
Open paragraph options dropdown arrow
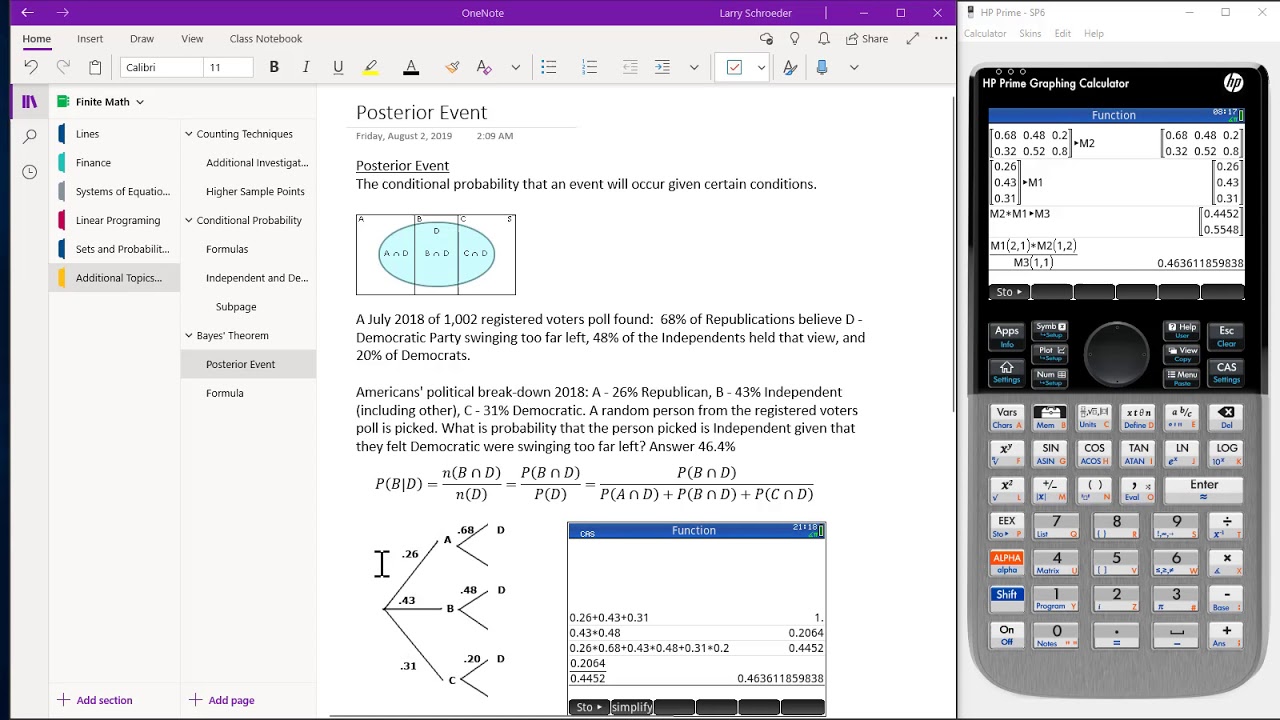coord(694,67)
